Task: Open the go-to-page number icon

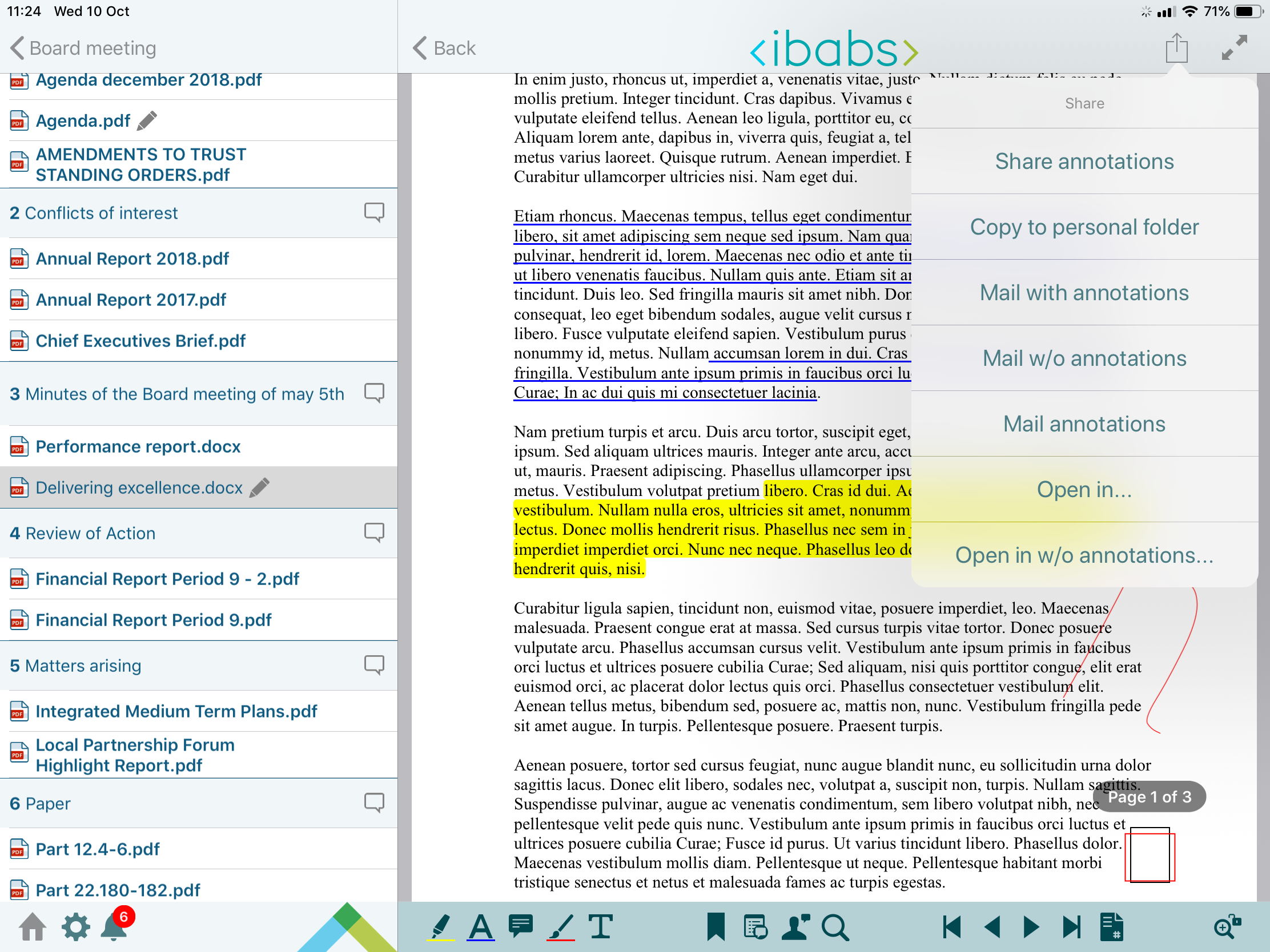Action: (x=1112, y=926)
